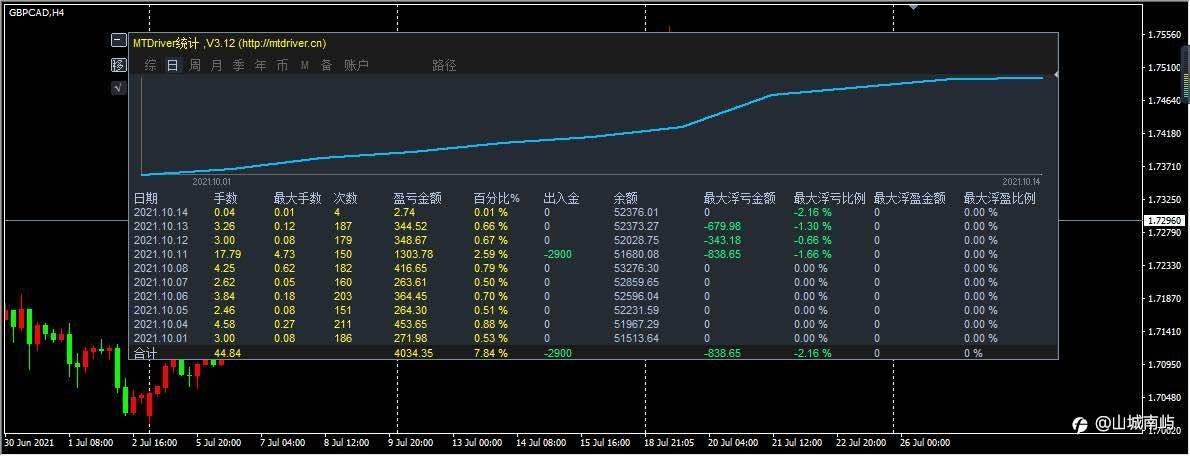Image resolution: width=1190 pixels, height=456 pixels.
Task: Click the 移 move panel icon
Action: click(x=118, y=64)
